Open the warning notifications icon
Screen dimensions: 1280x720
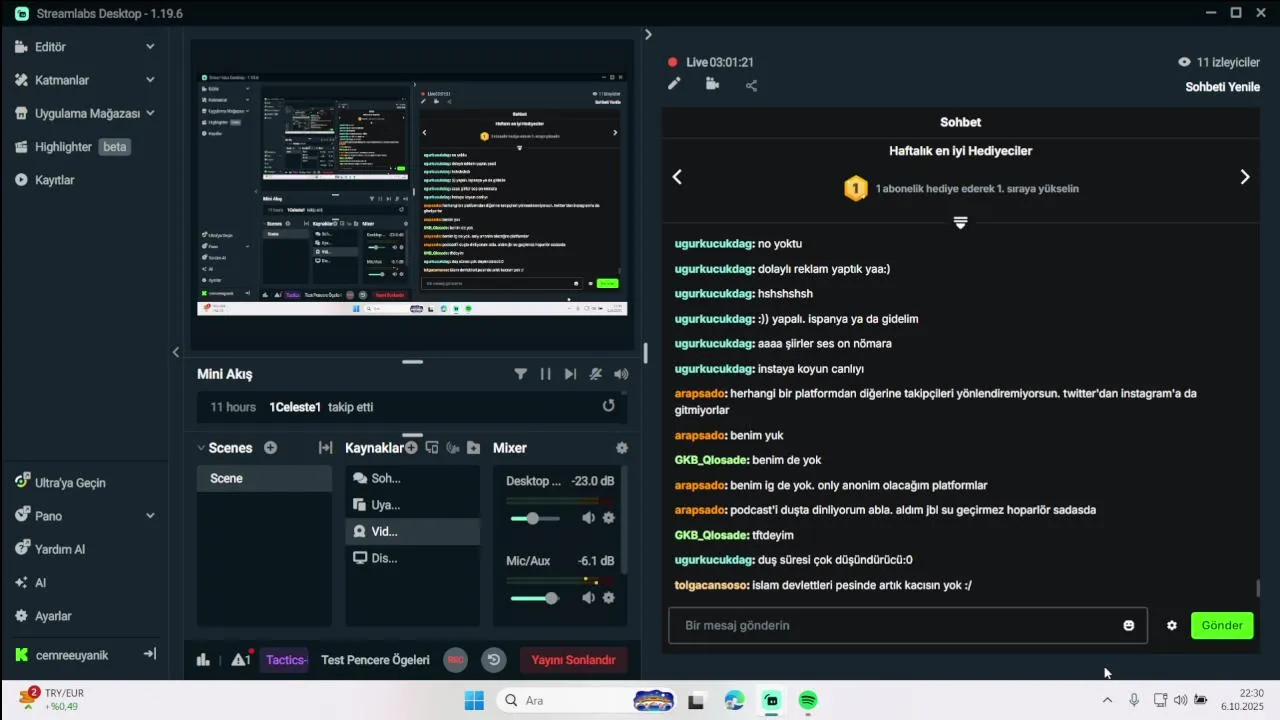[x=242, y=659]
